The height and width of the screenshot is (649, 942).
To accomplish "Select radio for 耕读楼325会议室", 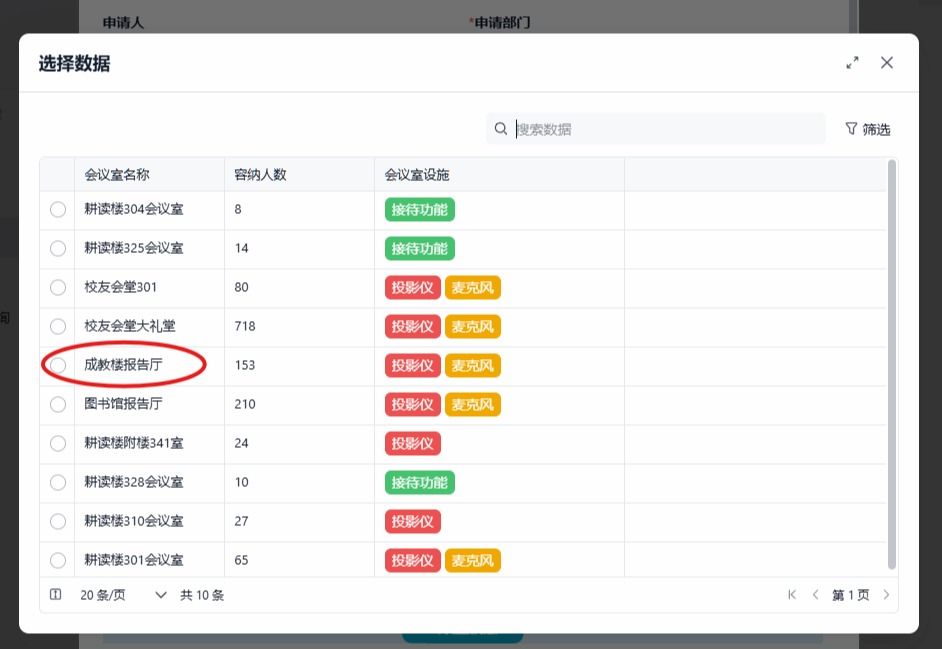I will (x=58, y=248).
